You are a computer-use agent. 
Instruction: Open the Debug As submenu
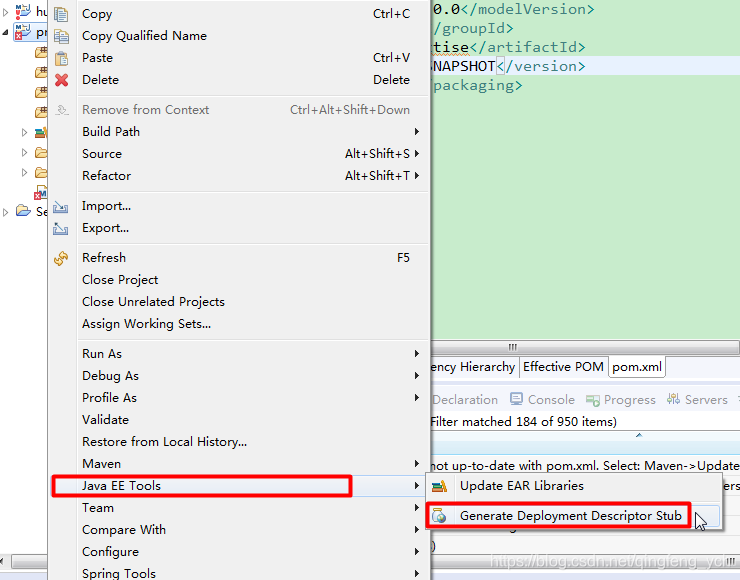click(240, 376)
